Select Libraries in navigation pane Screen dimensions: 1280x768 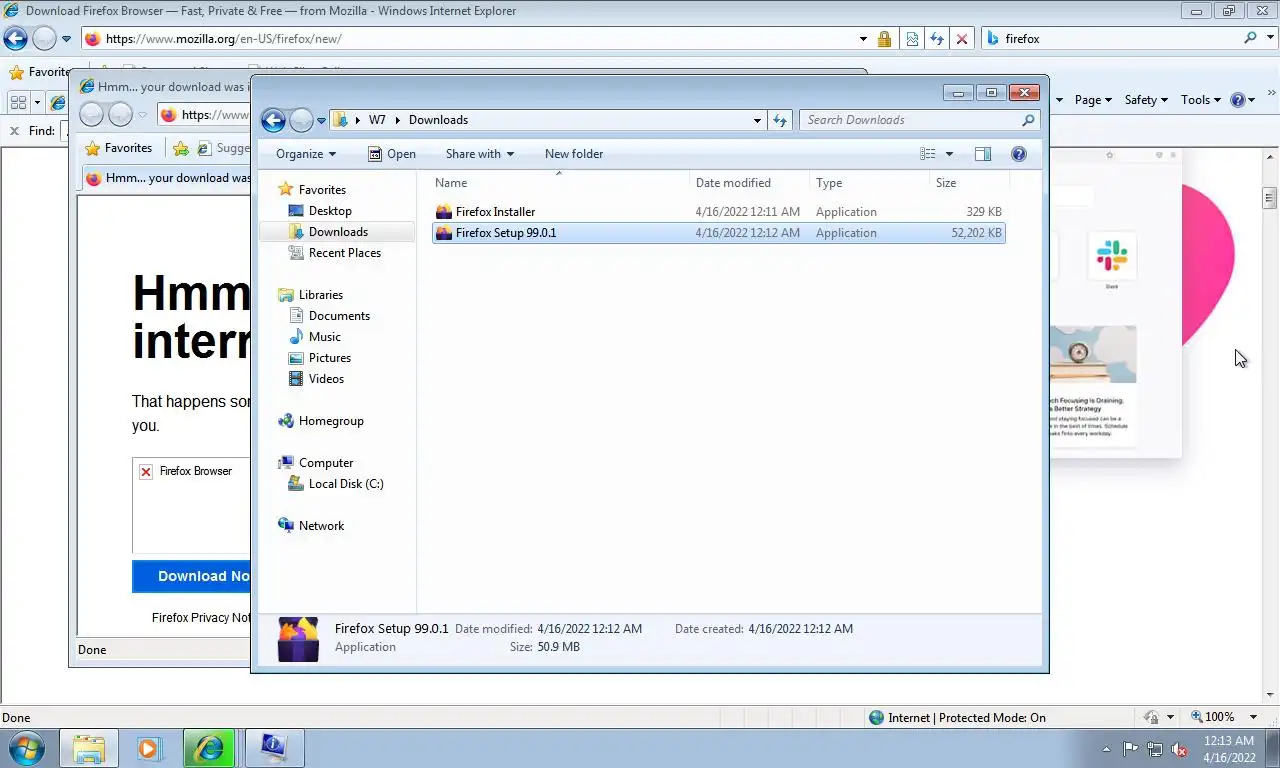coord(311,295)
